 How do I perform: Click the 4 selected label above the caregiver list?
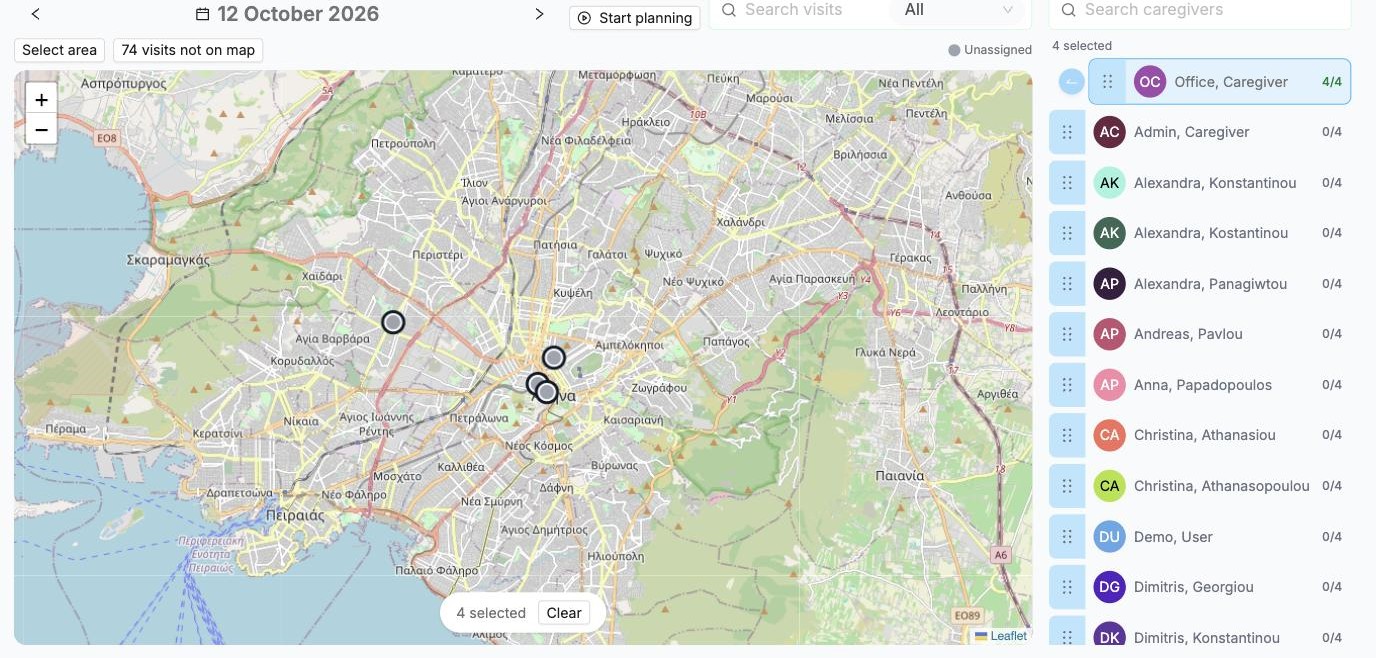coord(1082,46)
